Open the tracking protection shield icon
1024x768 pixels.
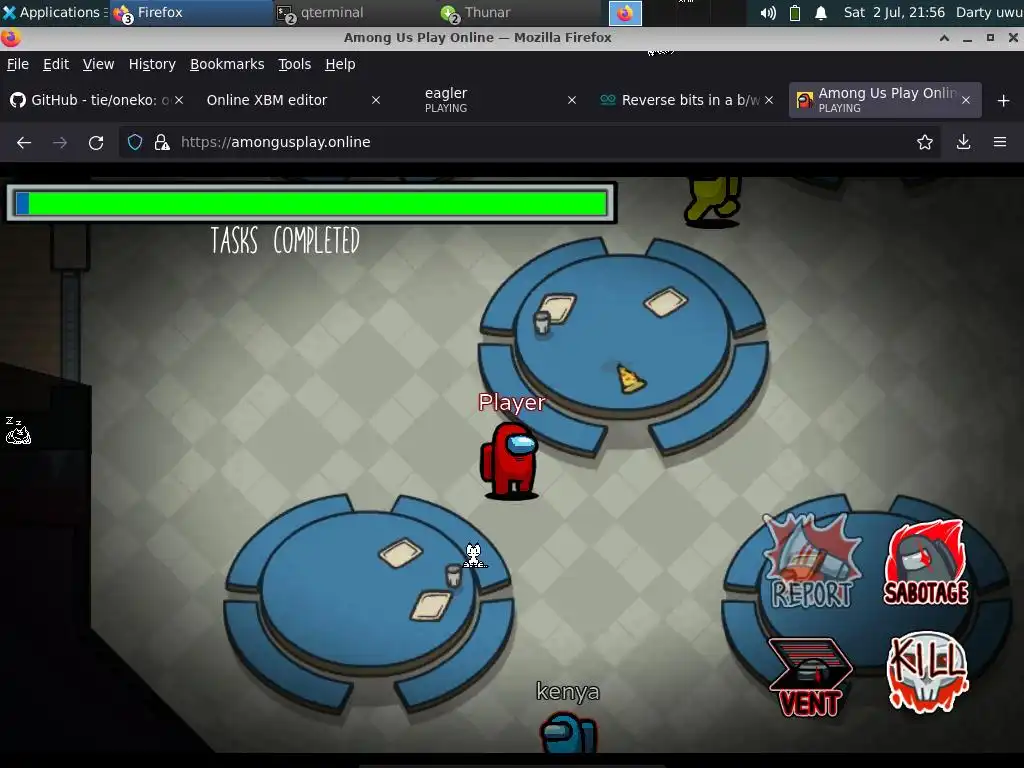click(x=135, y=142)
